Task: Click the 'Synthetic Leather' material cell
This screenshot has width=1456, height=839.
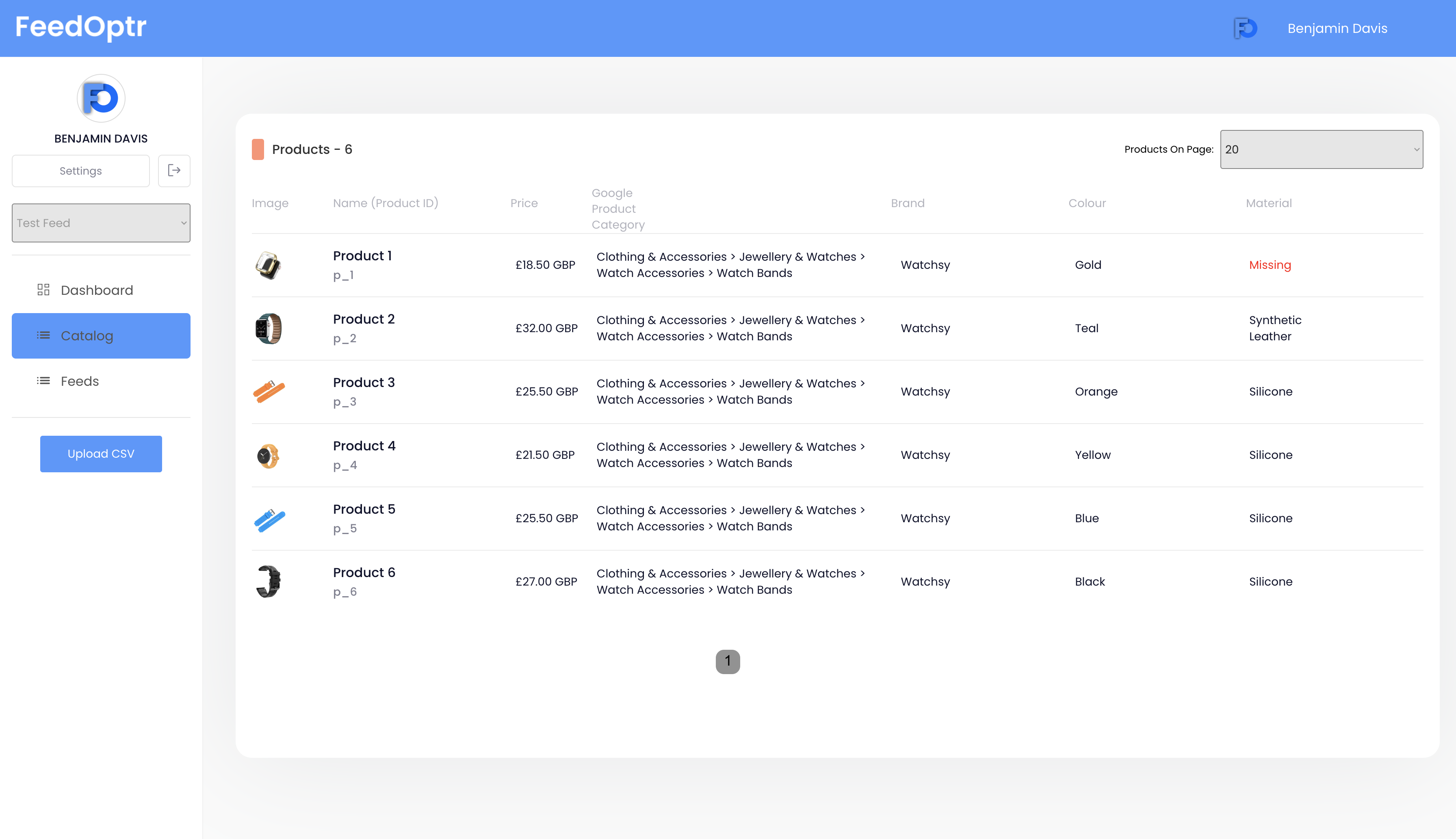Action: pyautogui.click(x=1275, y=329)
